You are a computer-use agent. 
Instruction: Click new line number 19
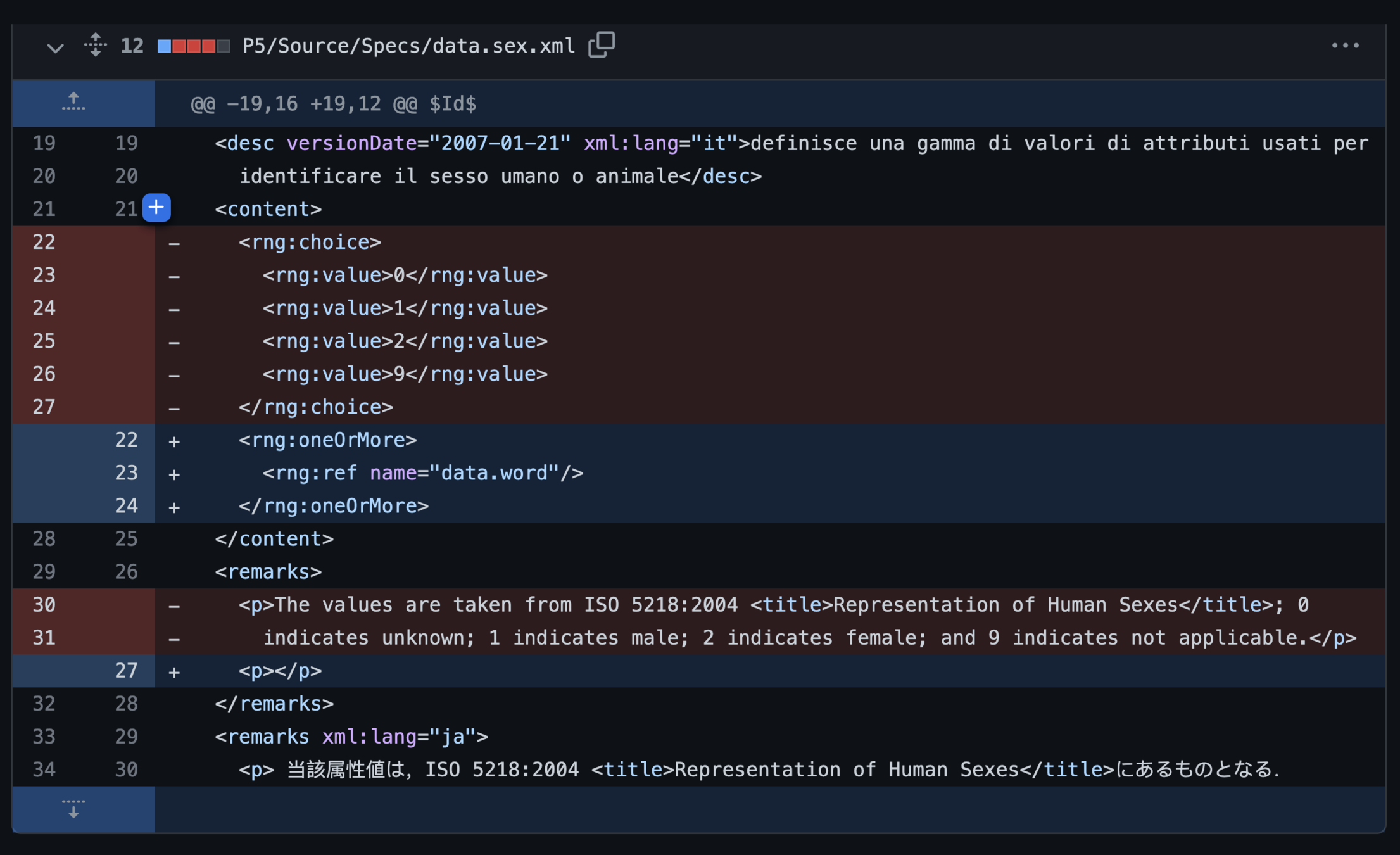(126, 143)
